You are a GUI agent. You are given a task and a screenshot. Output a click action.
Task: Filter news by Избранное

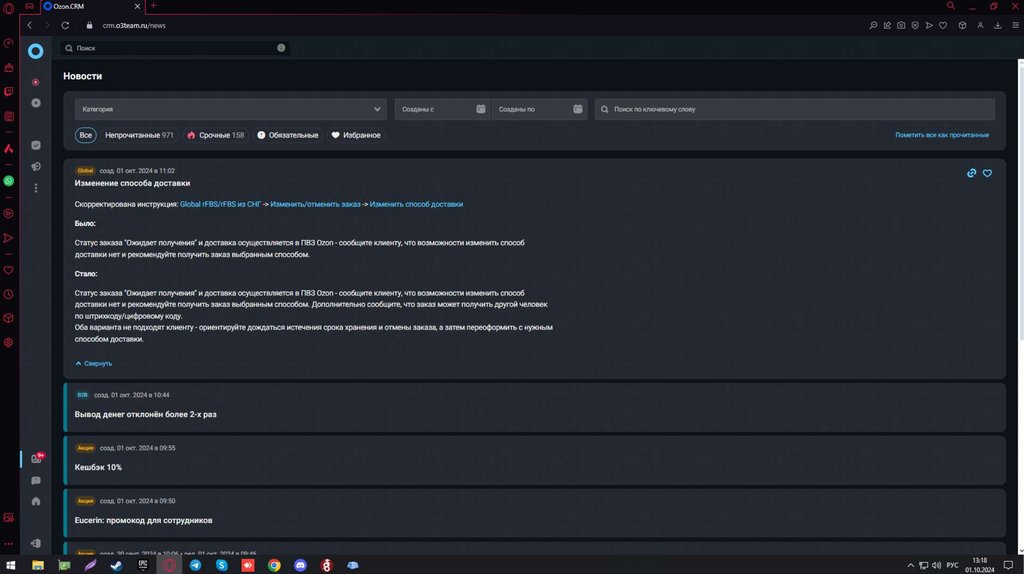coord(356,135)
